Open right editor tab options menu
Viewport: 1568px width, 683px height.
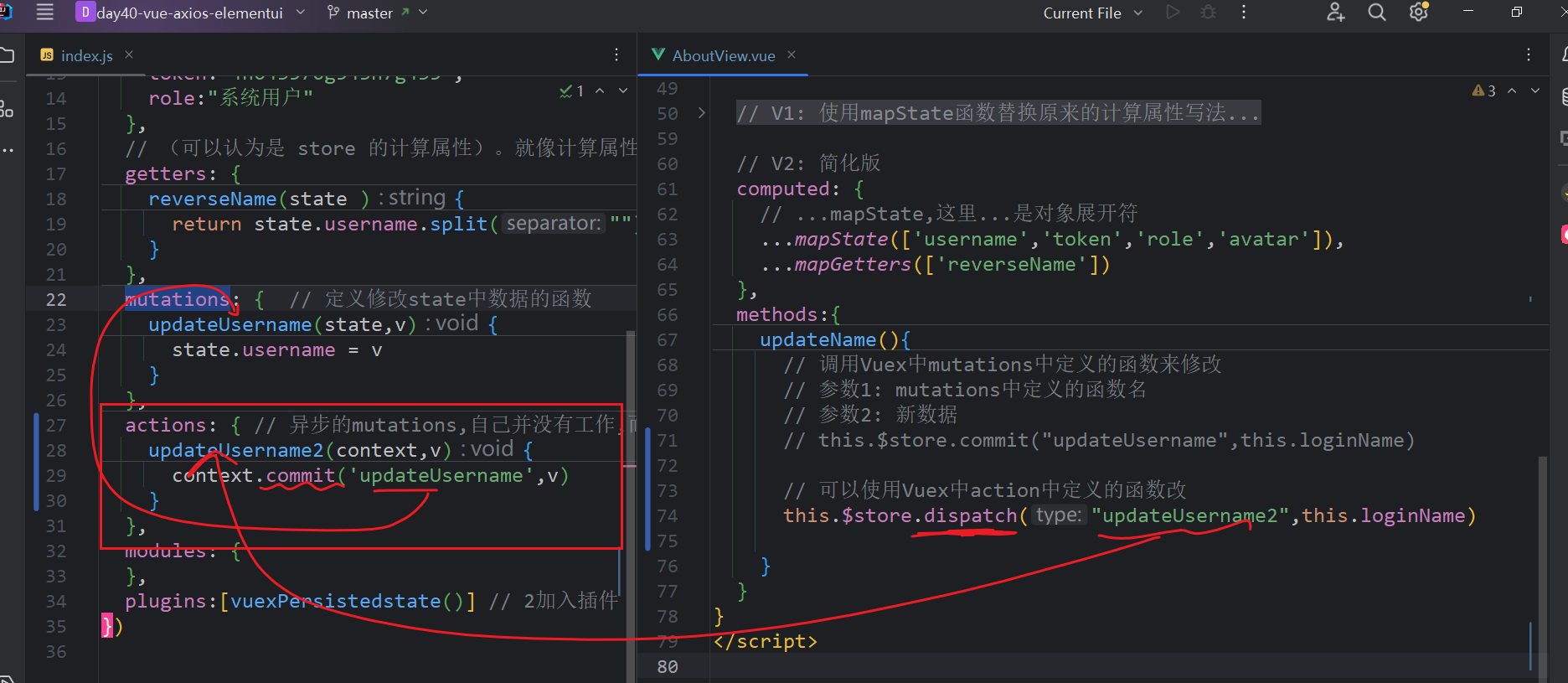point(1529,54)
